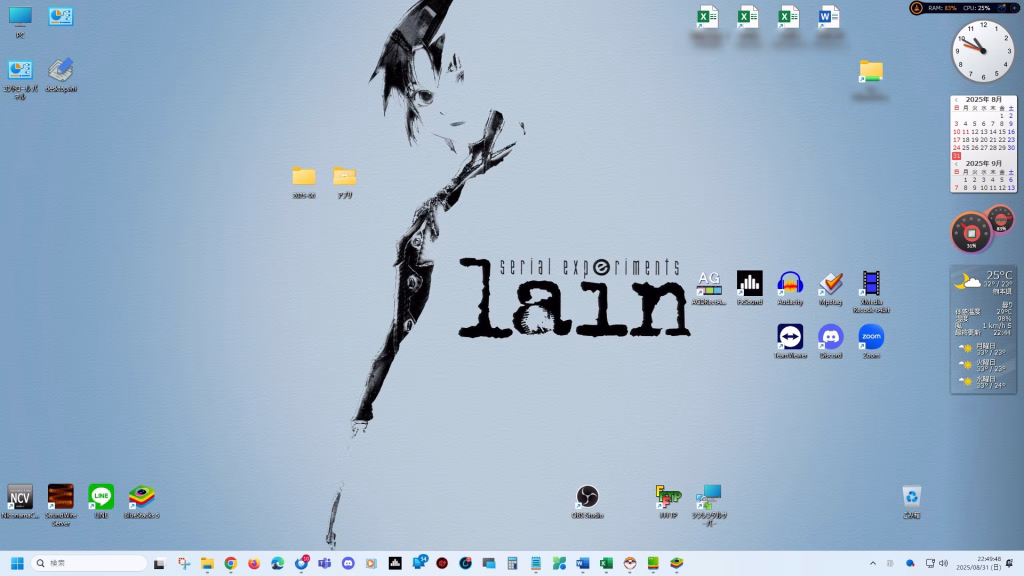
Task: Open TeamViewer from the desktop
Action: tap(790, 342)
